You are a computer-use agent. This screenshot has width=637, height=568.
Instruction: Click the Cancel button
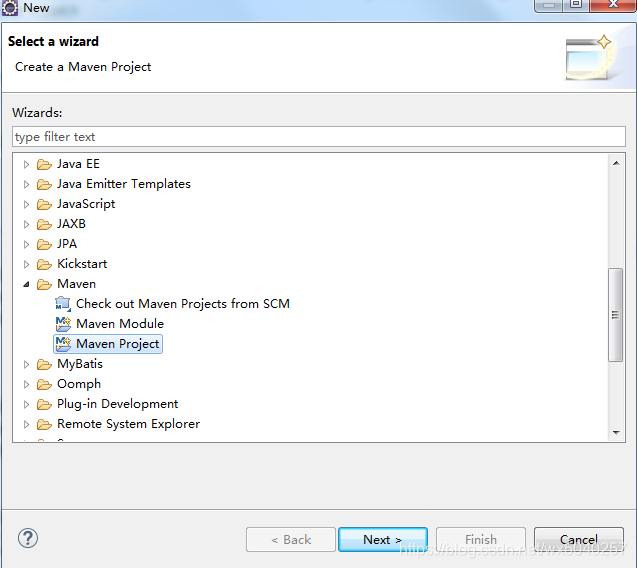coord(578,540)
